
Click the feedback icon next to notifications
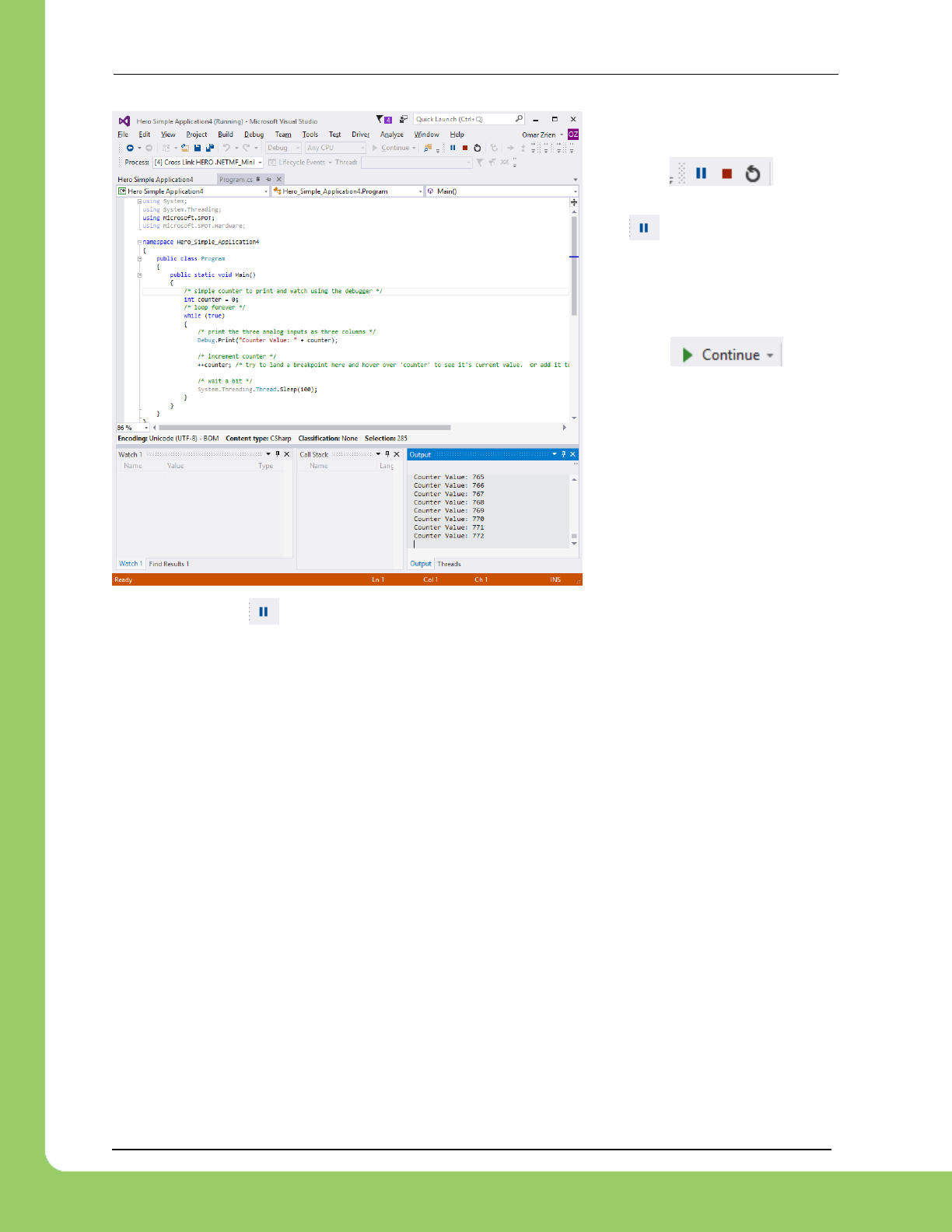coord(404,119)
